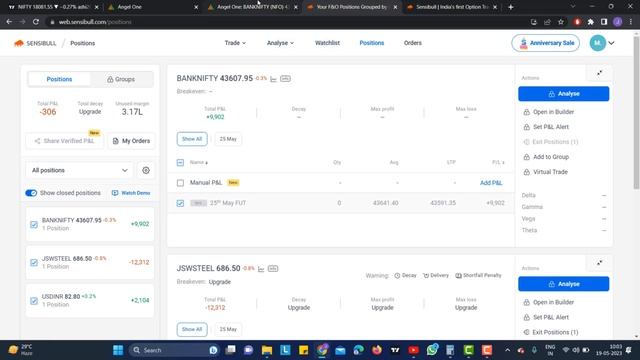Click the Windows taskbar Search box
The height and width of the screenshot is (360, 640).
pos(173,350)
